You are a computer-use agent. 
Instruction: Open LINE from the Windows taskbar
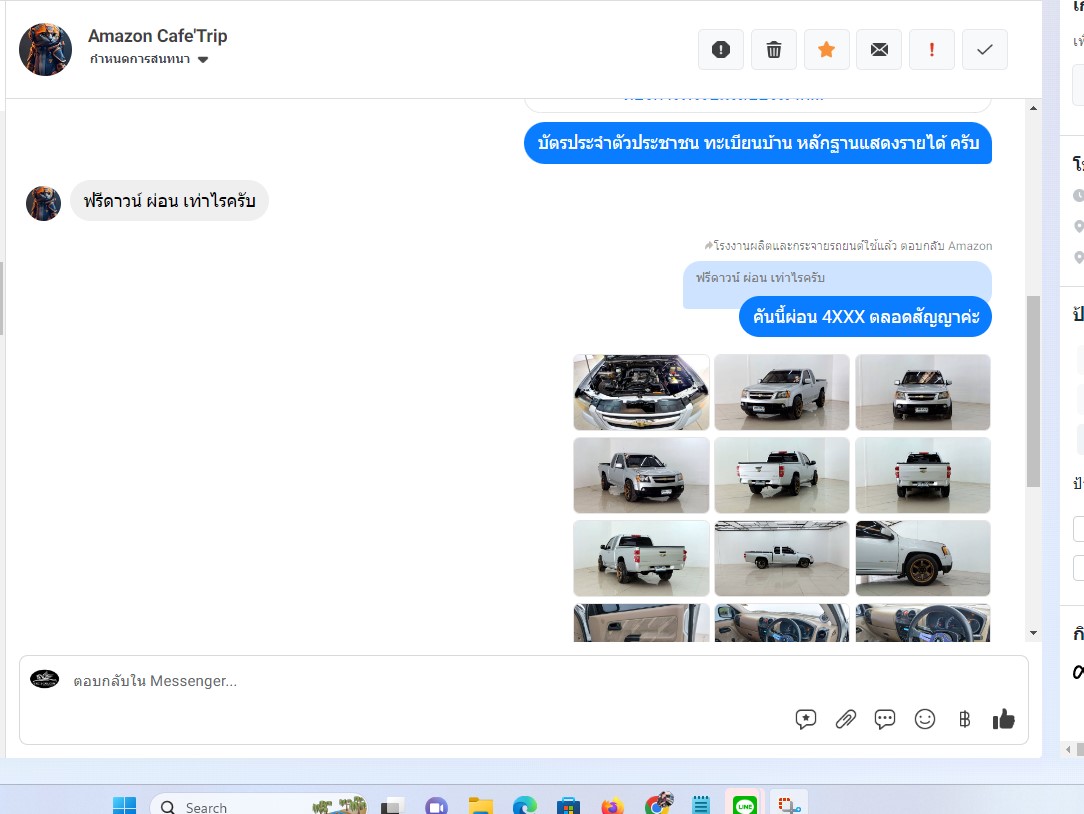(744, 805)
